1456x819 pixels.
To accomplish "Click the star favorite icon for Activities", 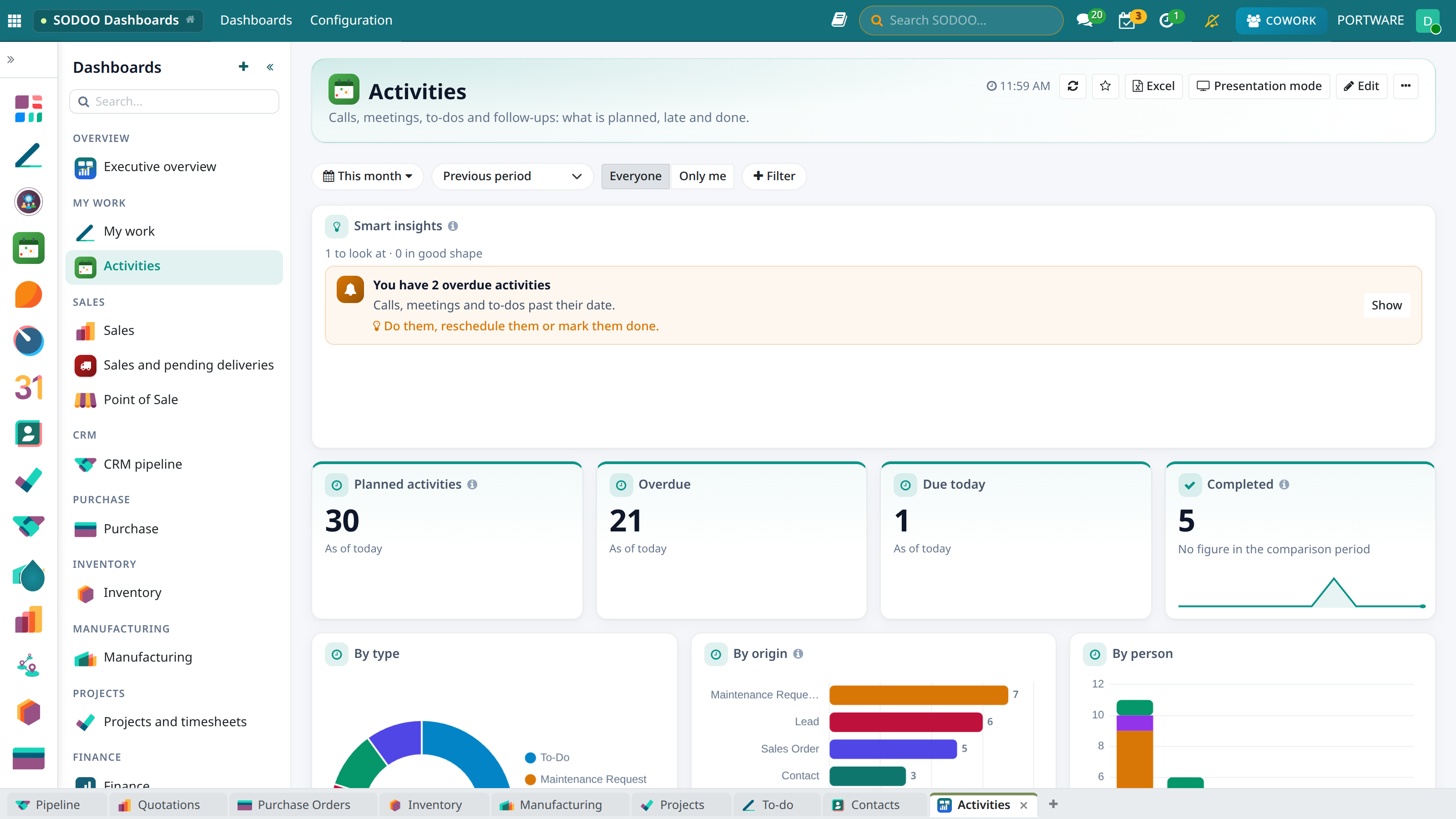I will tap(1105, 86).
